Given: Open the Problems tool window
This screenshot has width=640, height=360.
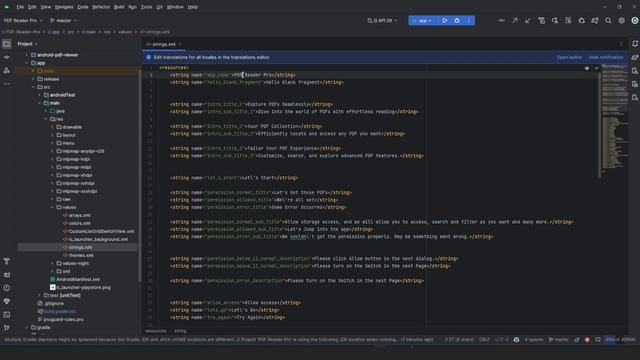Looking at the screenshot, I should tap(7, 288).
